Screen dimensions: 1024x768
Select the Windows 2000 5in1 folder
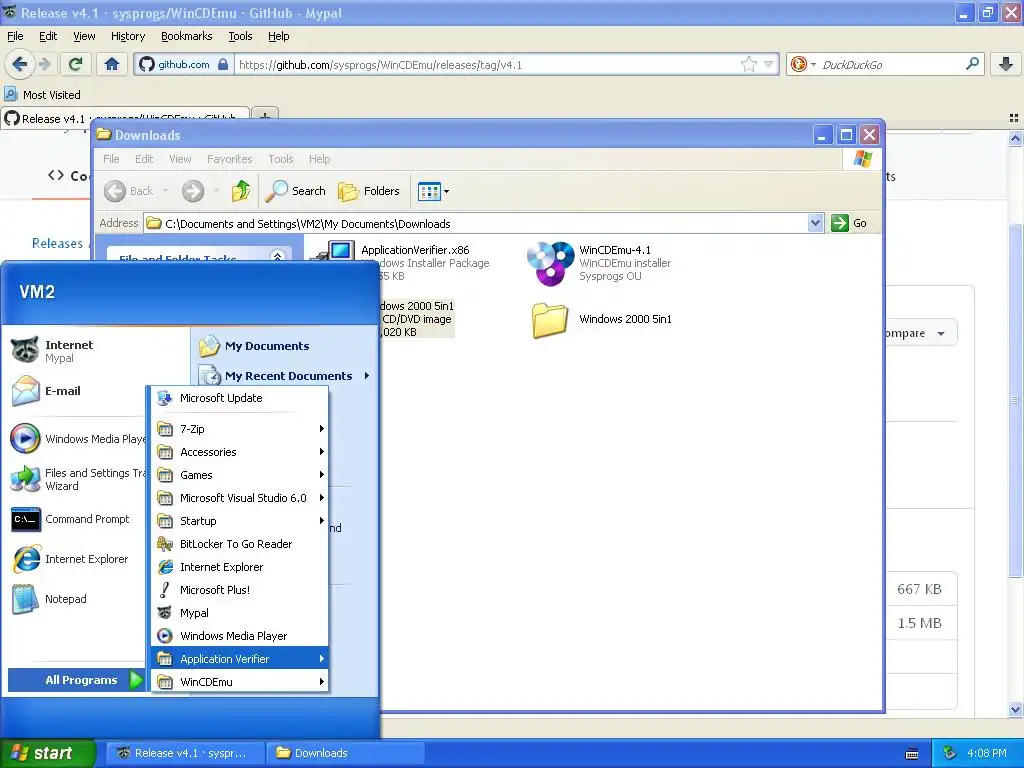(601, 319)
